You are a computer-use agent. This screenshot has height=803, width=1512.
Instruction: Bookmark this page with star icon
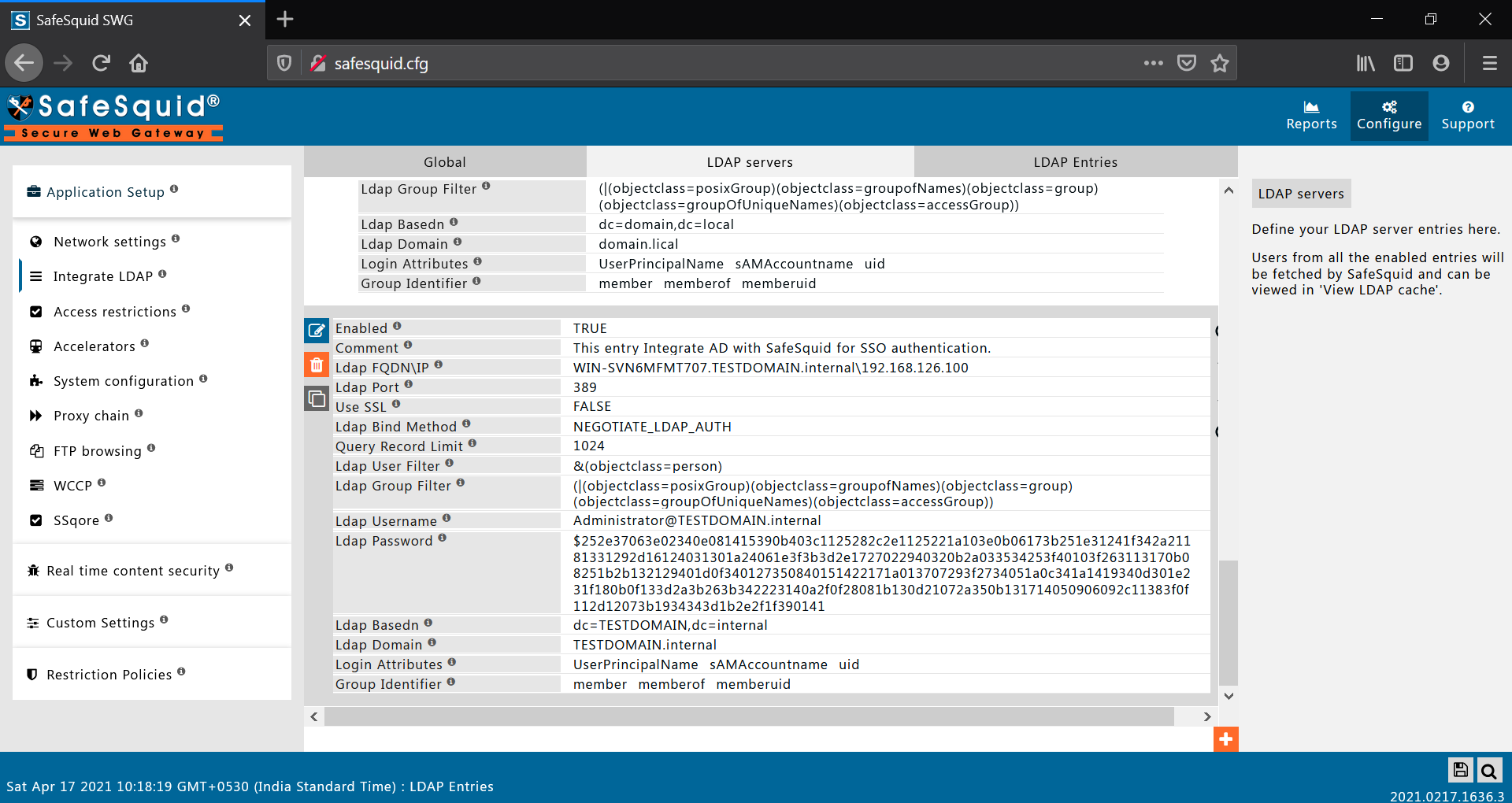1220,63
